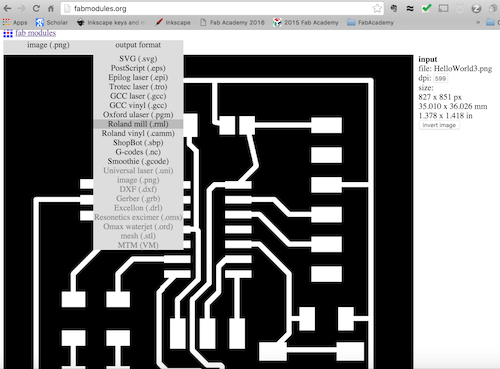Click the wavy lines extension icon

(410, 9)
